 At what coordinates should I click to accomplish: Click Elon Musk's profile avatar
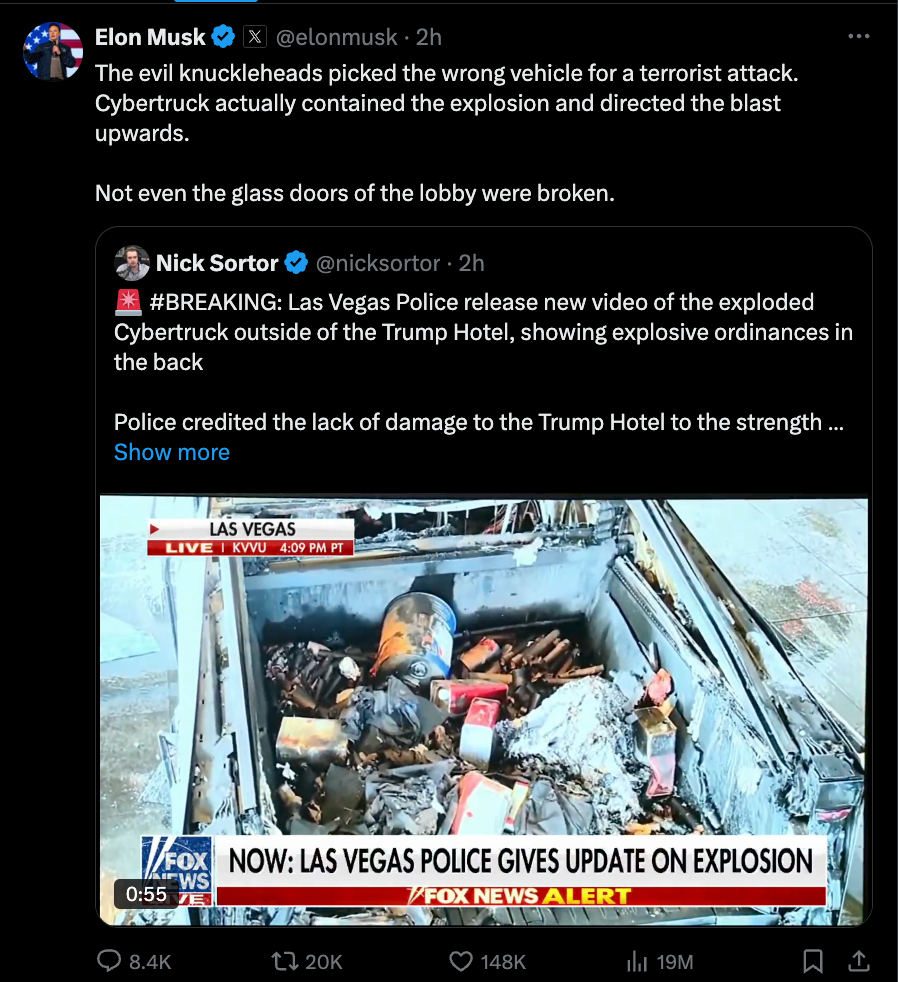pyautogui.click(x=53, y=51)
